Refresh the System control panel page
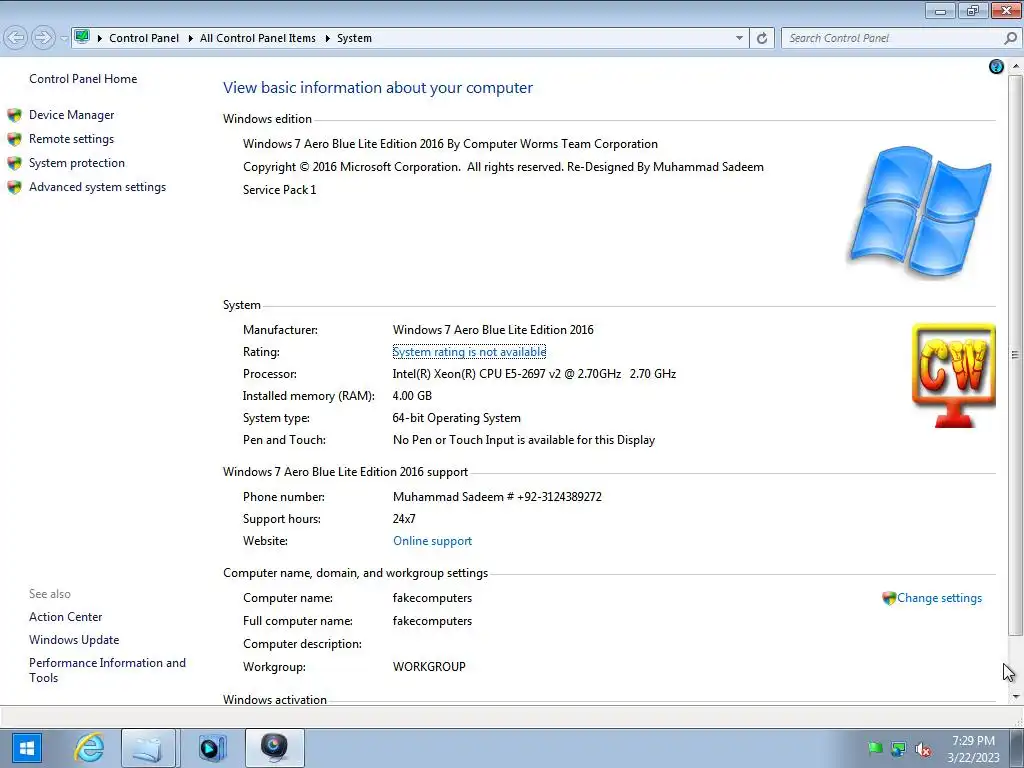The height and width of the screenshot is (768, 1024). click(x=761, y=38)
